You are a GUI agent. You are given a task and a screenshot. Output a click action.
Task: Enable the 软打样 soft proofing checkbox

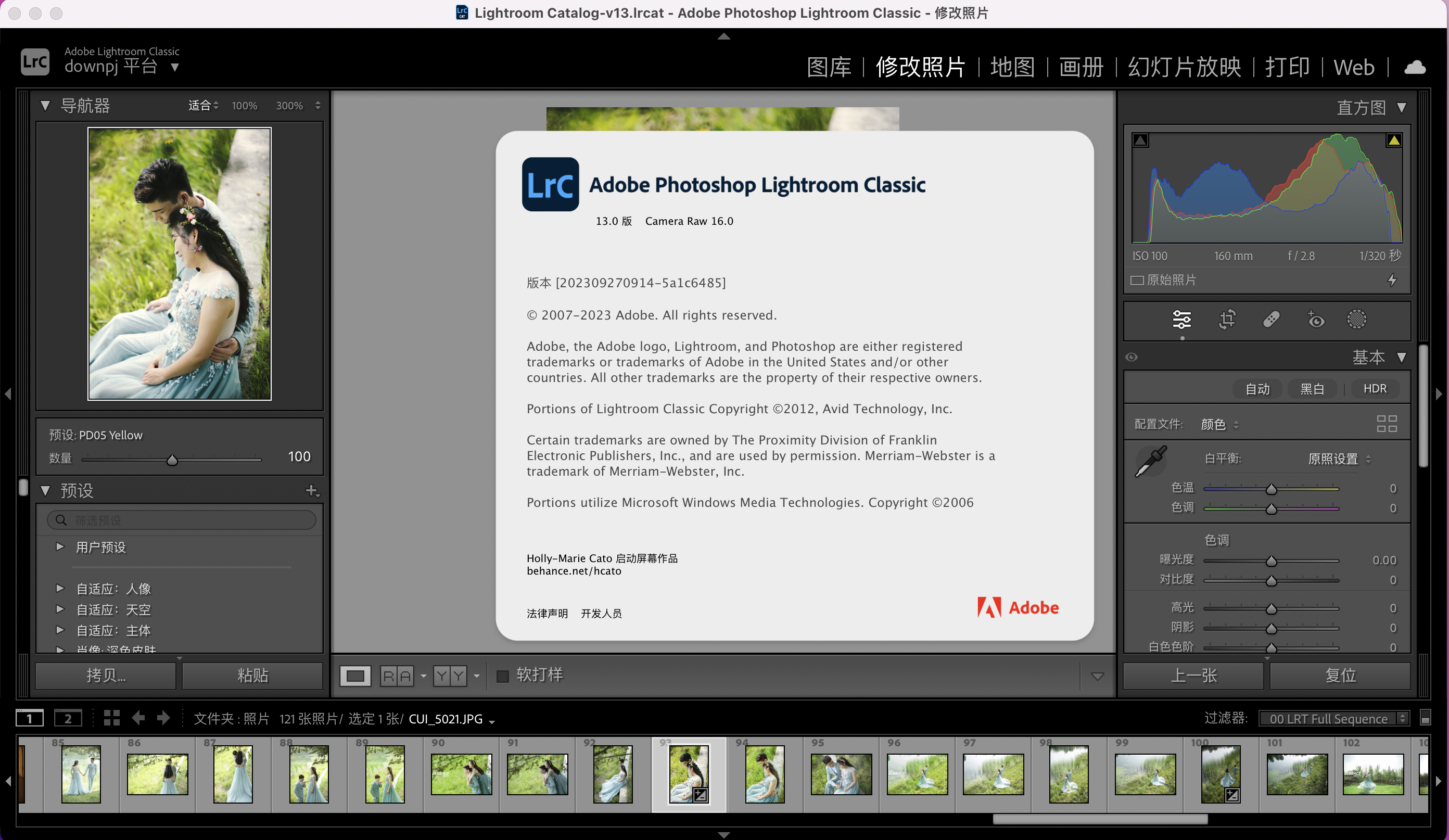pos(503,676)
